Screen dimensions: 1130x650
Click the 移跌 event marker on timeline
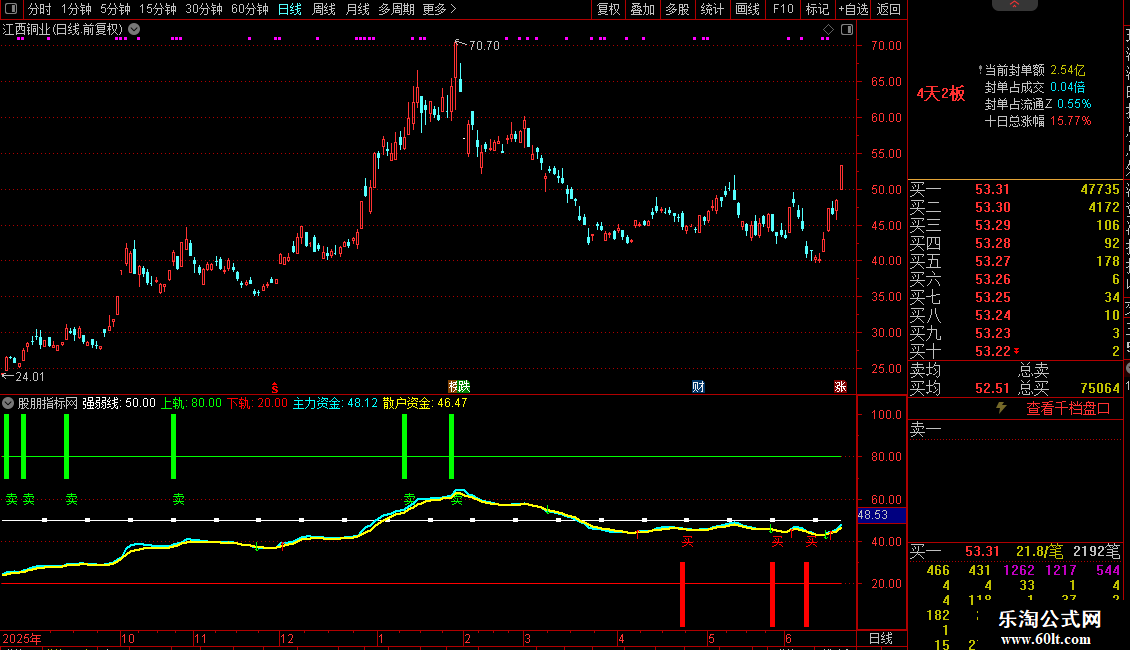coord(459,387)
